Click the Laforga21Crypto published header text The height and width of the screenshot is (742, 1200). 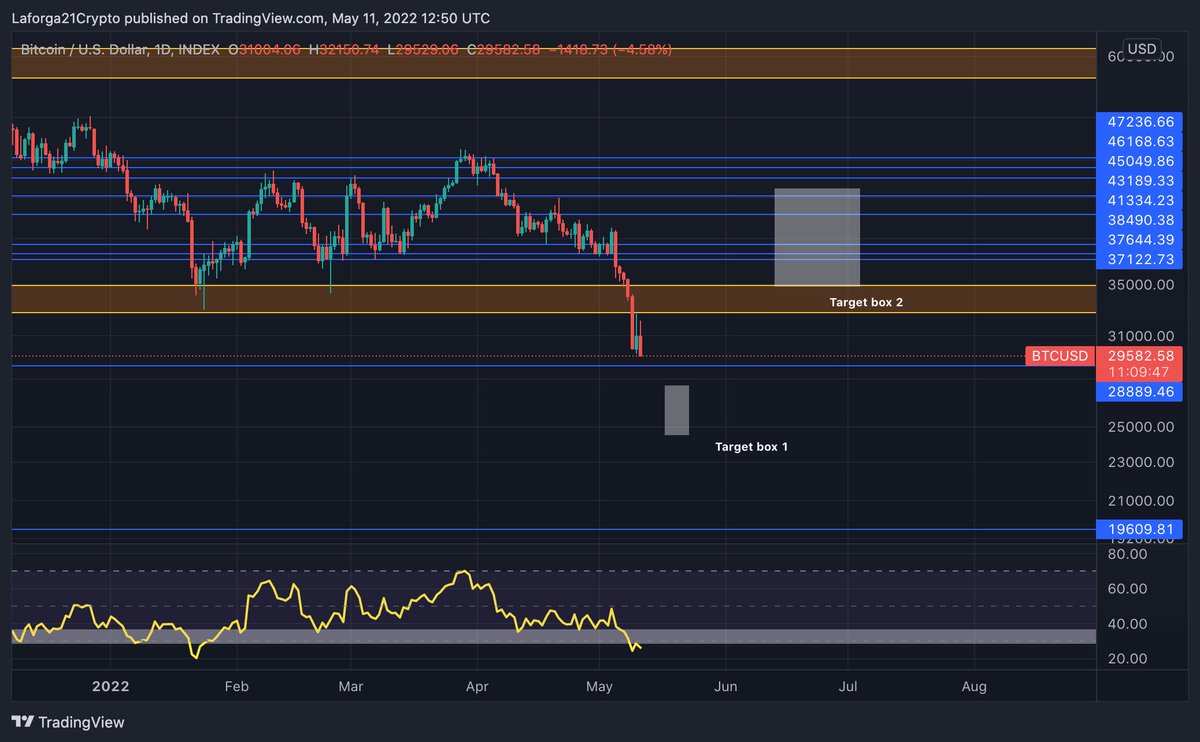pos(251,18)
